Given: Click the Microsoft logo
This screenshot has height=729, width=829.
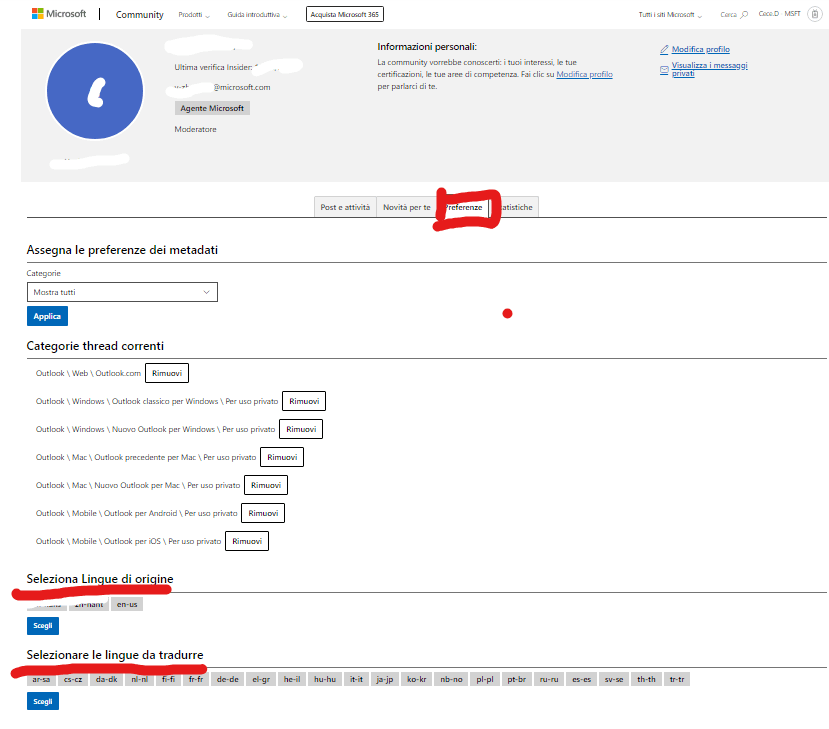Looking at the screenshot, I should pos(59,14).
